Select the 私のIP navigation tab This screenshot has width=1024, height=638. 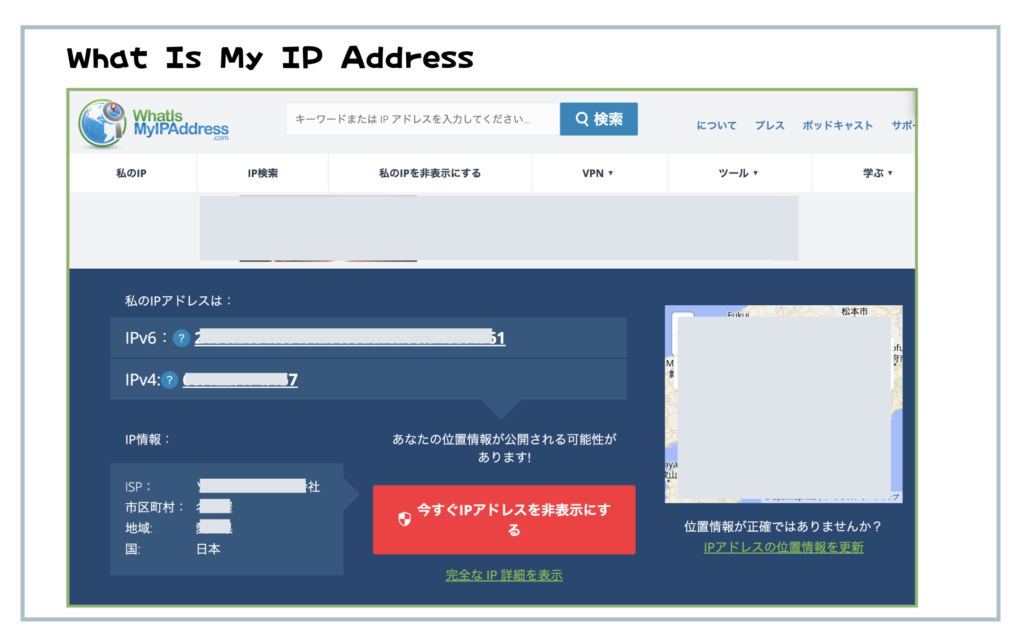tap(131, 173)
